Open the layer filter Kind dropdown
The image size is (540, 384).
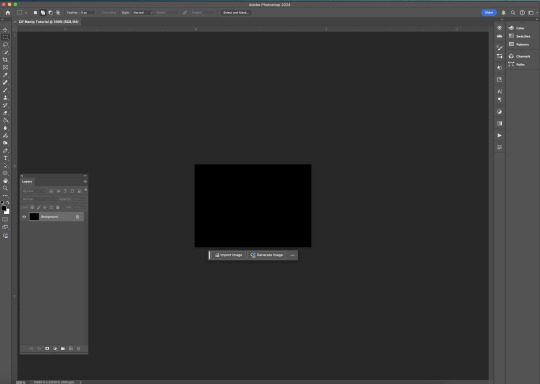pos(34,191)
